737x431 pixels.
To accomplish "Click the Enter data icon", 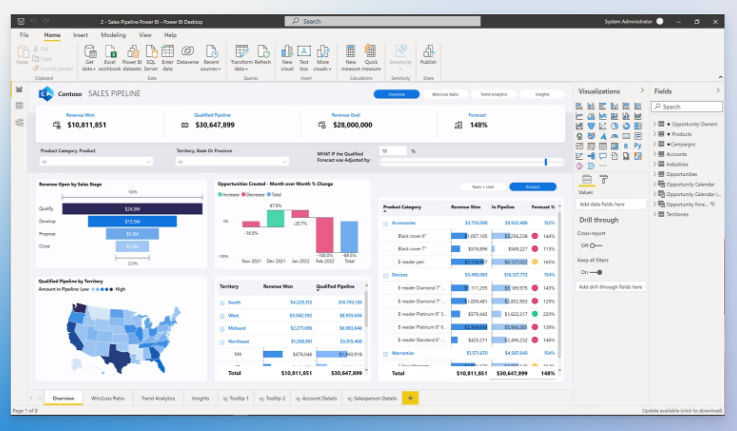I will [167, 52].
